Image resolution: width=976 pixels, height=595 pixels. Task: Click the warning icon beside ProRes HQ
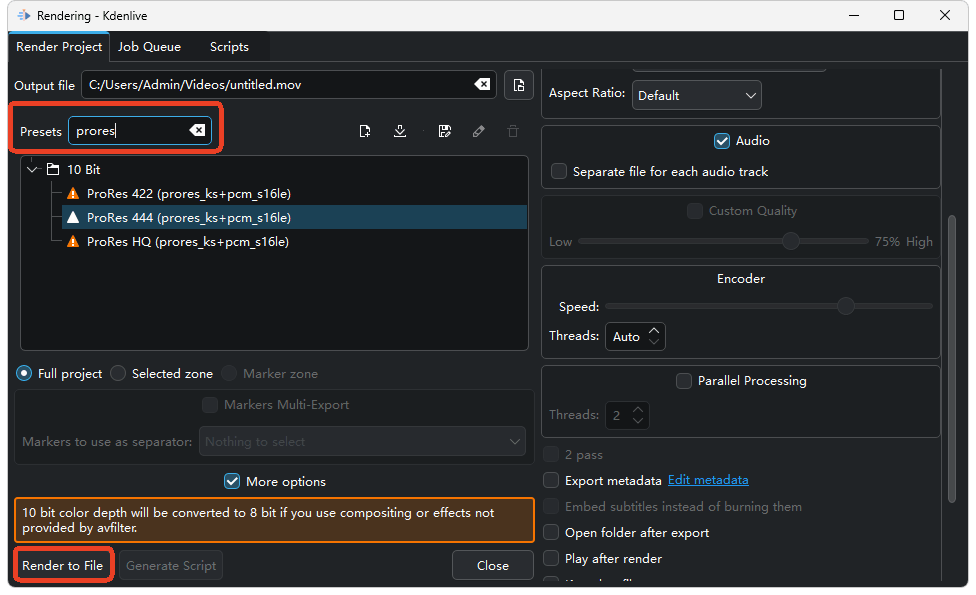pyautogui.click(x=73, y=241)
